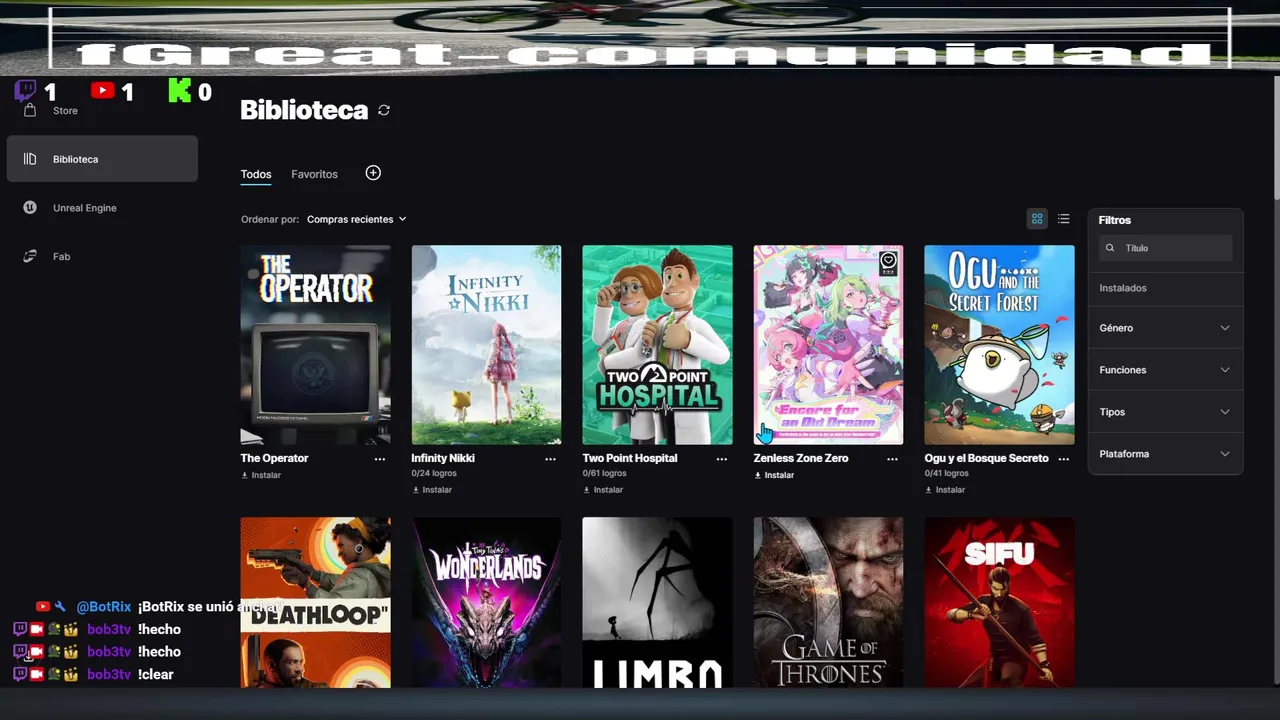
Task: Open options menu for The Operator
Action: coord(380,459)
